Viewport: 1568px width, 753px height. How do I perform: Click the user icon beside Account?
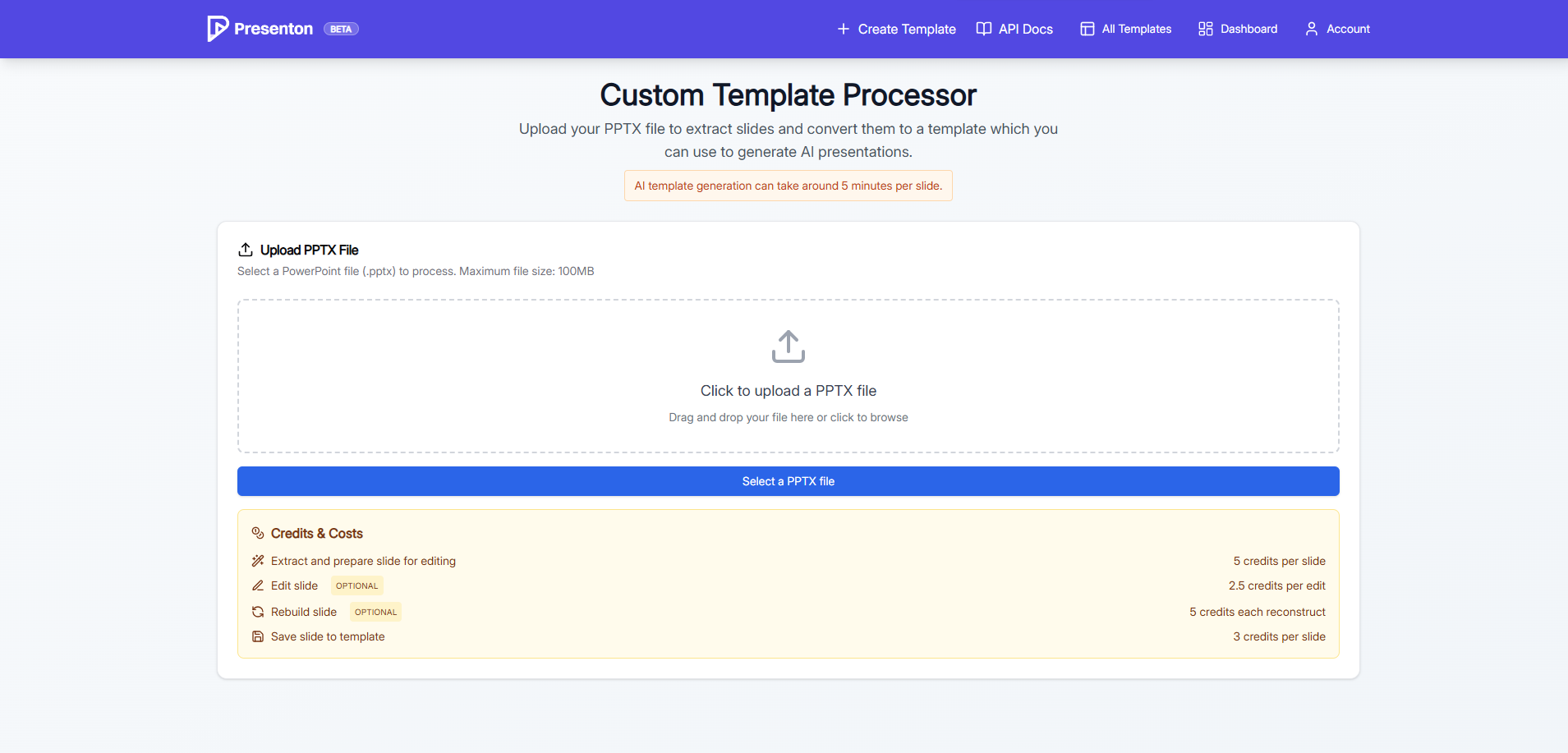point(1311,29)
